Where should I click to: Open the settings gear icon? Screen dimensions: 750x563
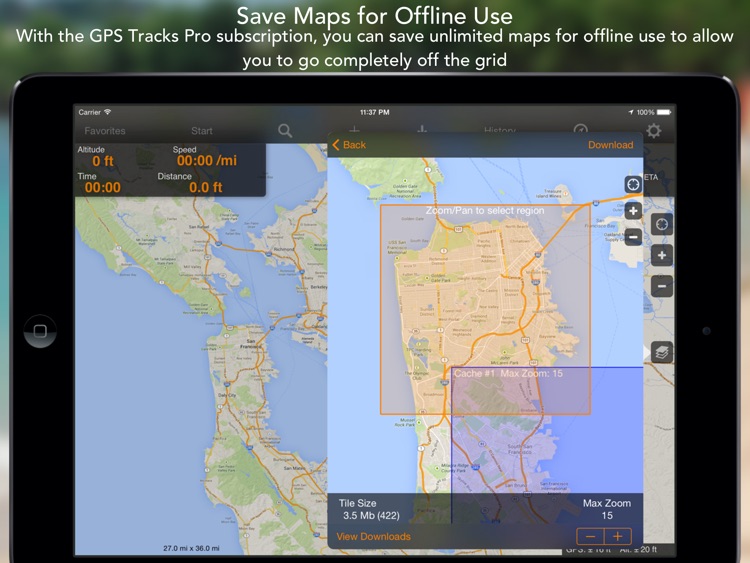(x=653, y=131)
